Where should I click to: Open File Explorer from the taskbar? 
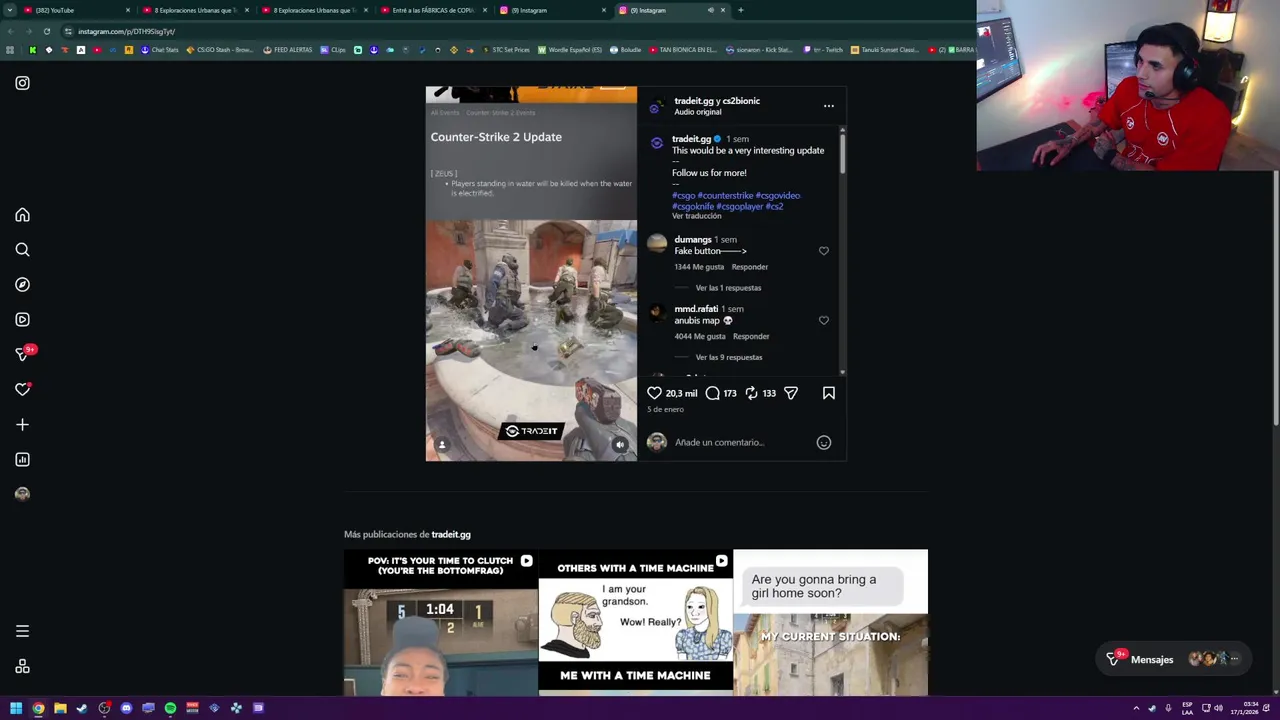60,708
